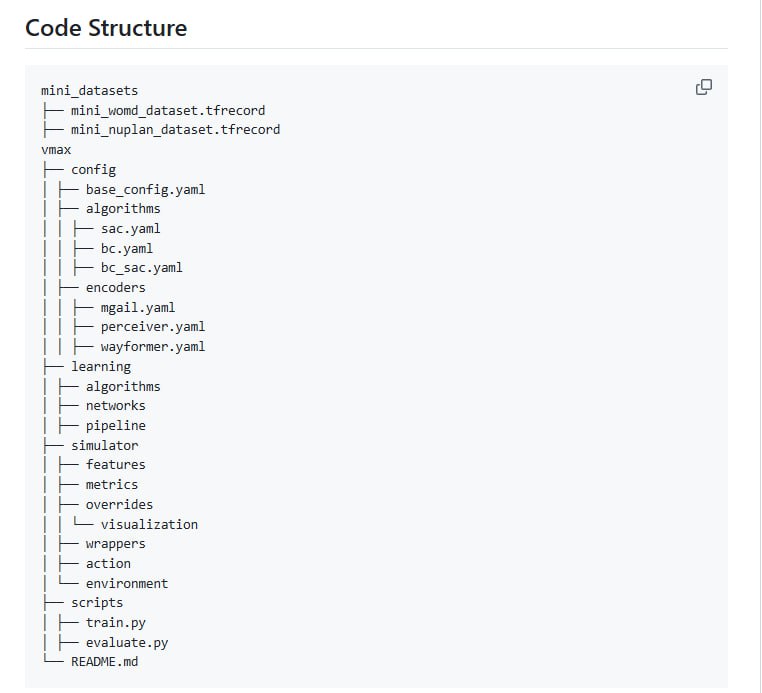762x693 pixels.
Task: Click perceiver.yaml entry
Action: pos(152,327)
